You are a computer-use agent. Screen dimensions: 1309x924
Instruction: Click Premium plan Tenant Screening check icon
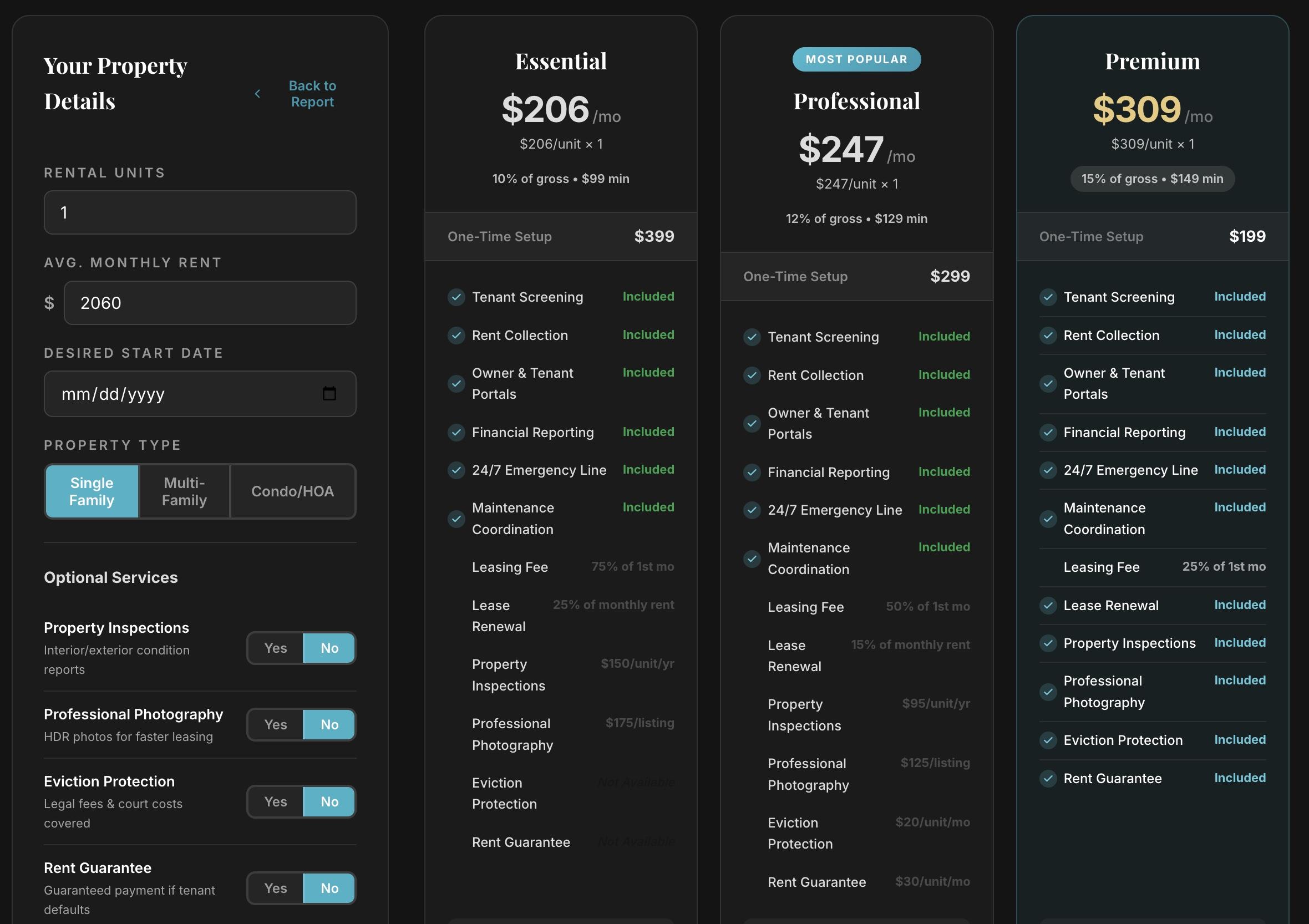coord(1048,297)
